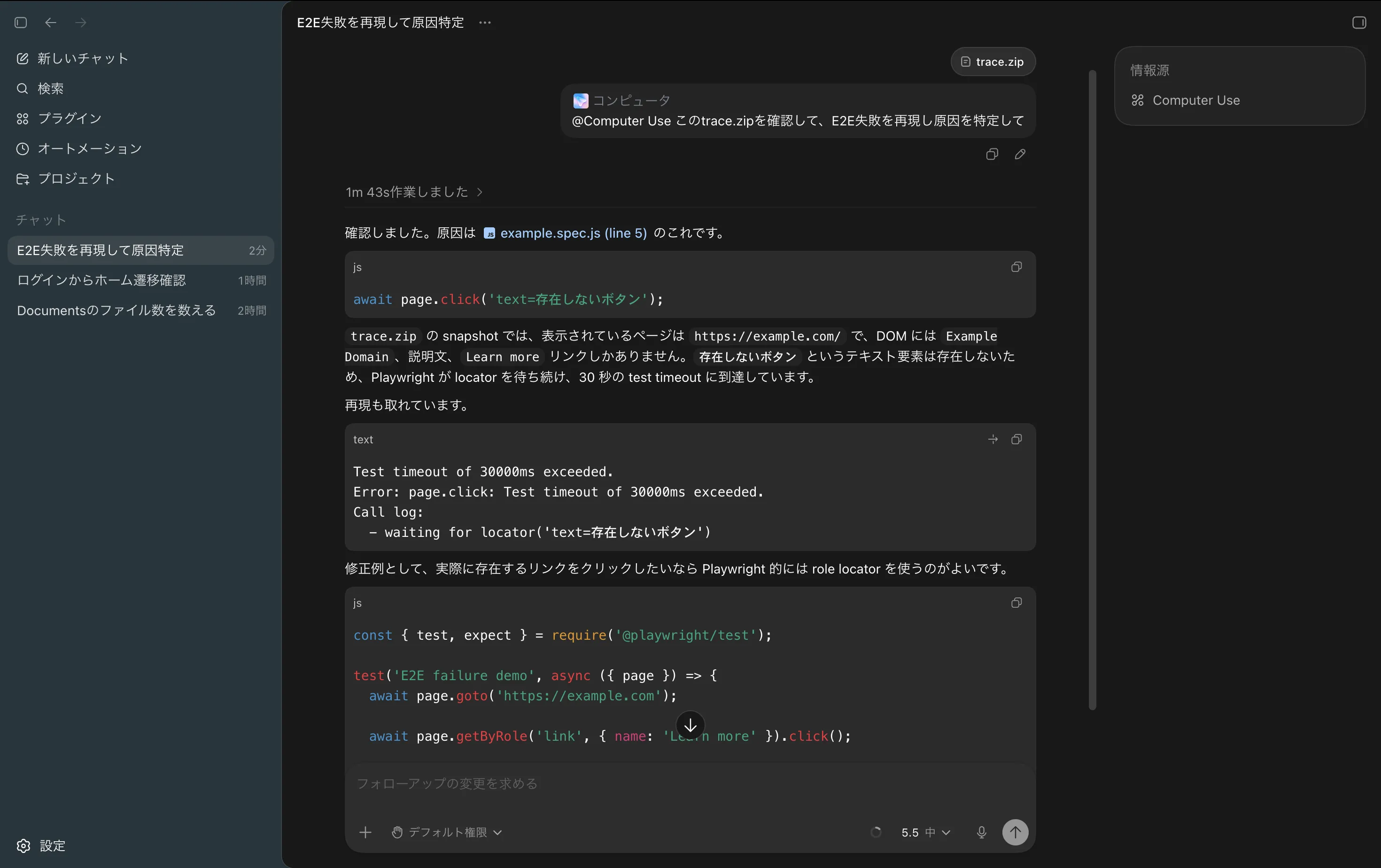Edit the user message with pencil icon

point(1020,154)
